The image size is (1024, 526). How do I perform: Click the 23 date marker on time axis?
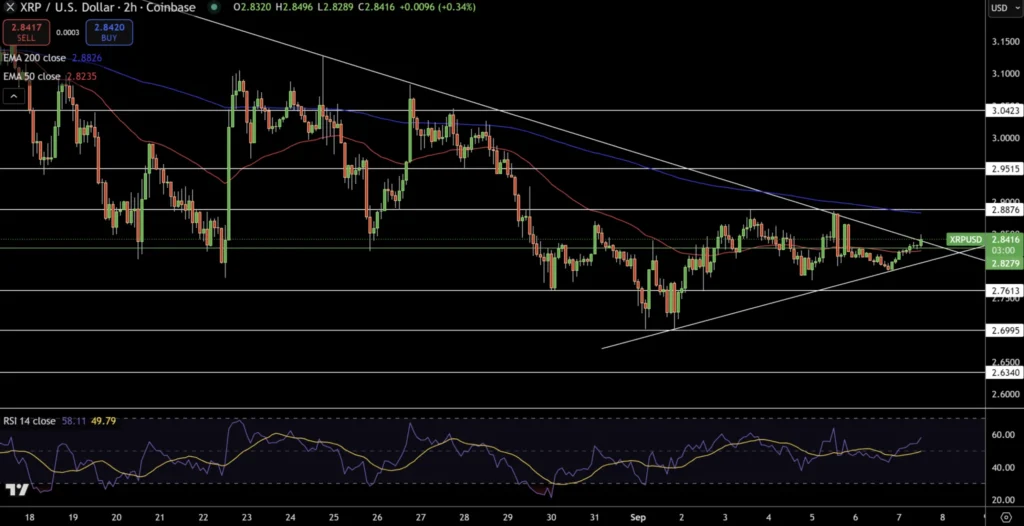(x=246, y=517)
